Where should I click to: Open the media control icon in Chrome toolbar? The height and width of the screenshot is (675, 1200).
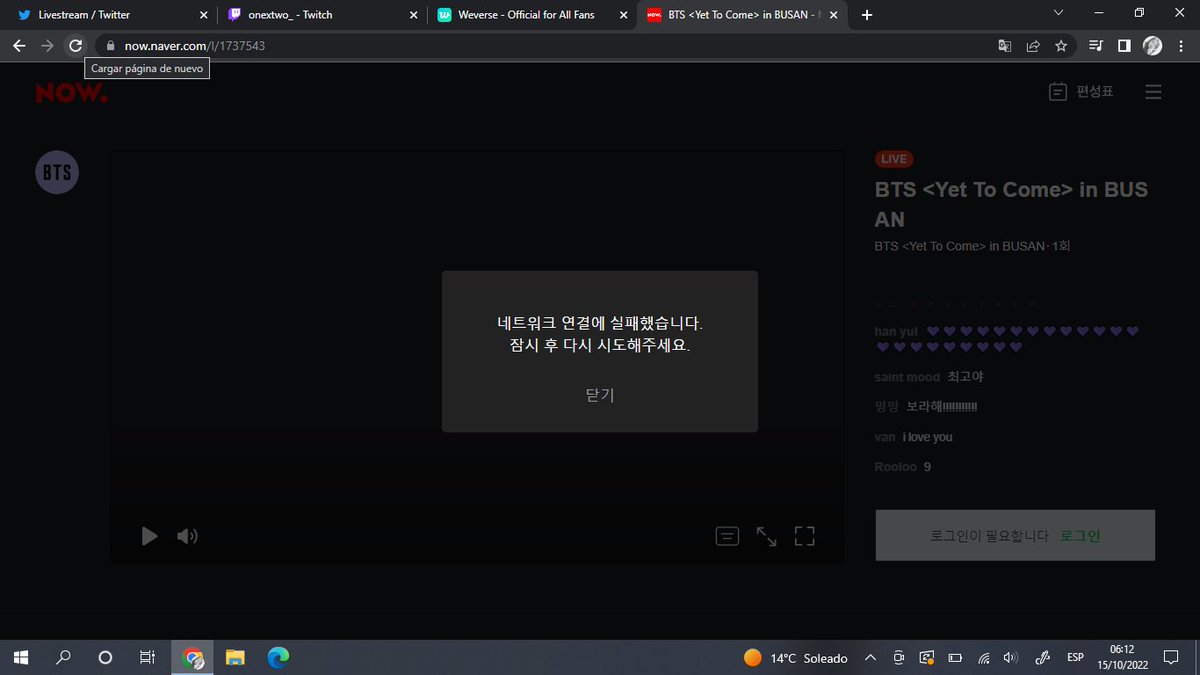click(x=1096, y=46)
